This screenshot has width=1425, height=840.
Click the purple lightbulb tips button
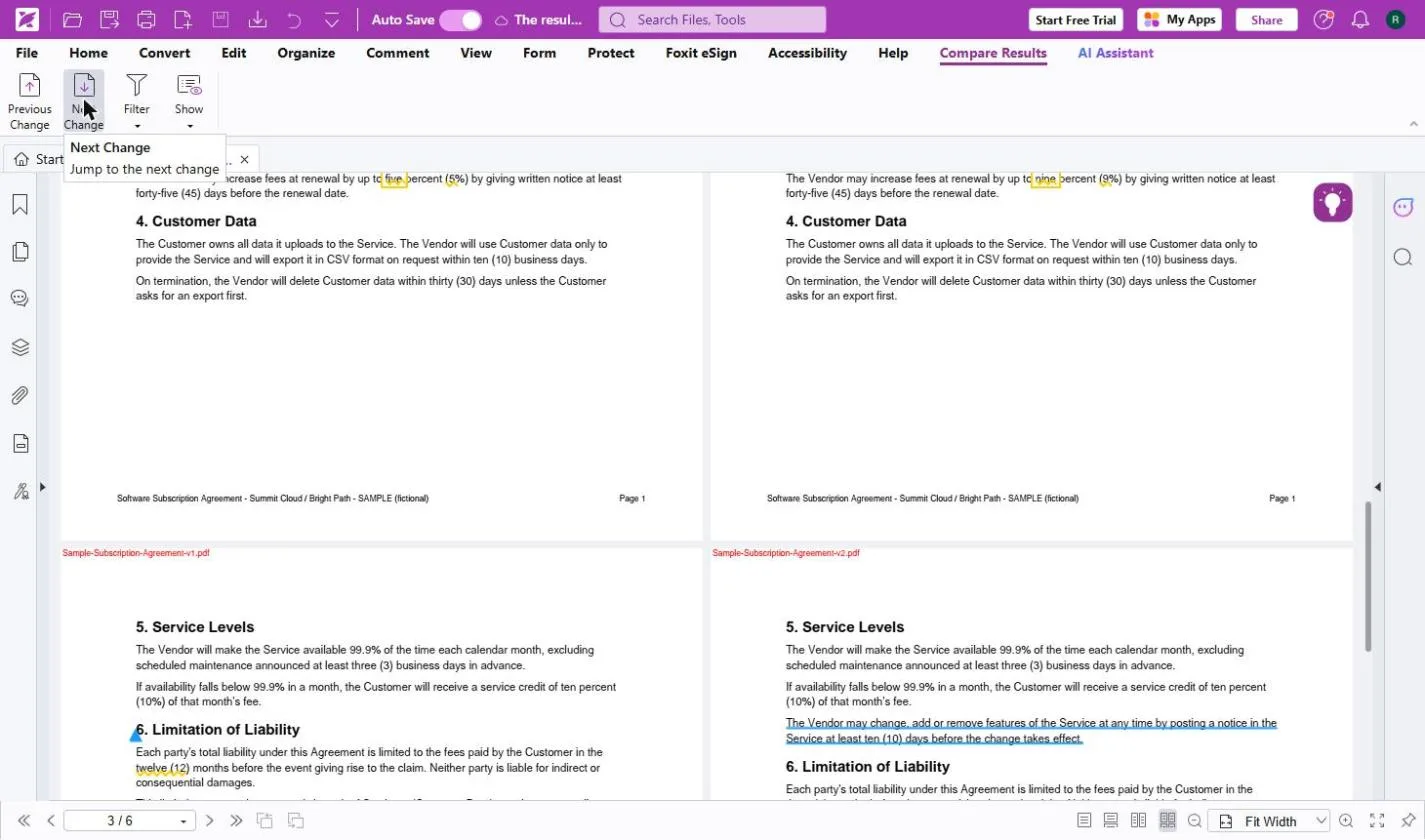point(1333,202)
